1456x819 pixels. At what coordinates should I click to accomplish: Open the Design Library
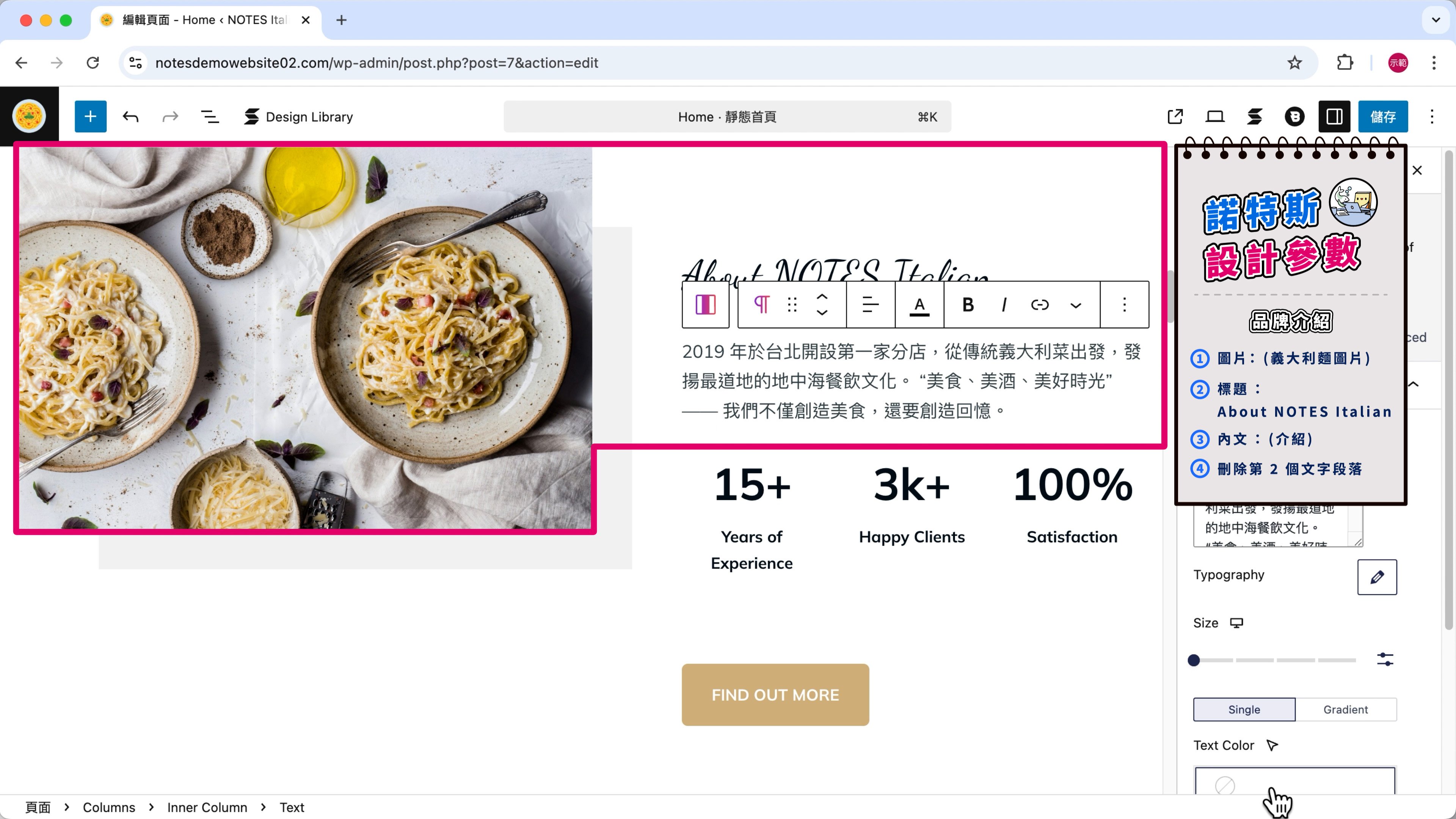pyautogui.click(x=298, y=116)
